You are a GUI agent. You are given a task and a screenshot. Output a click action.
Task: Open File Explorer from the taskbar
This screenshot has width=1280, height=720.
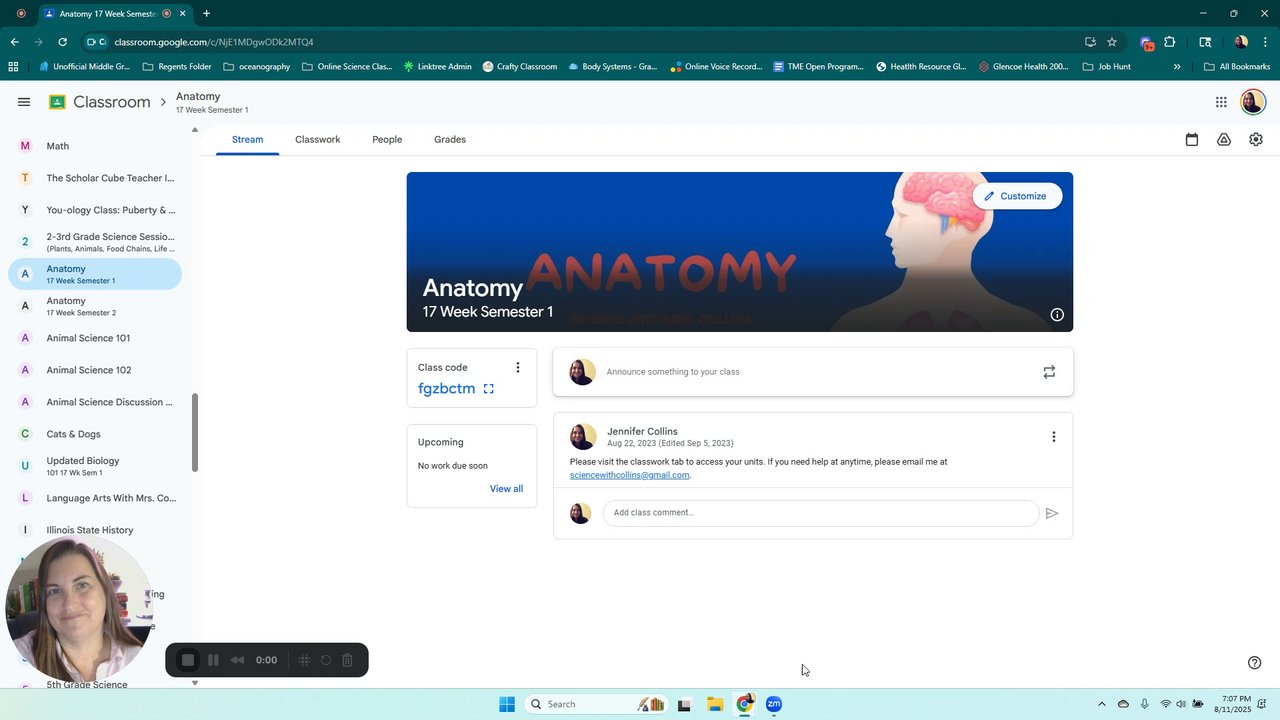click(x=715, y=704)
